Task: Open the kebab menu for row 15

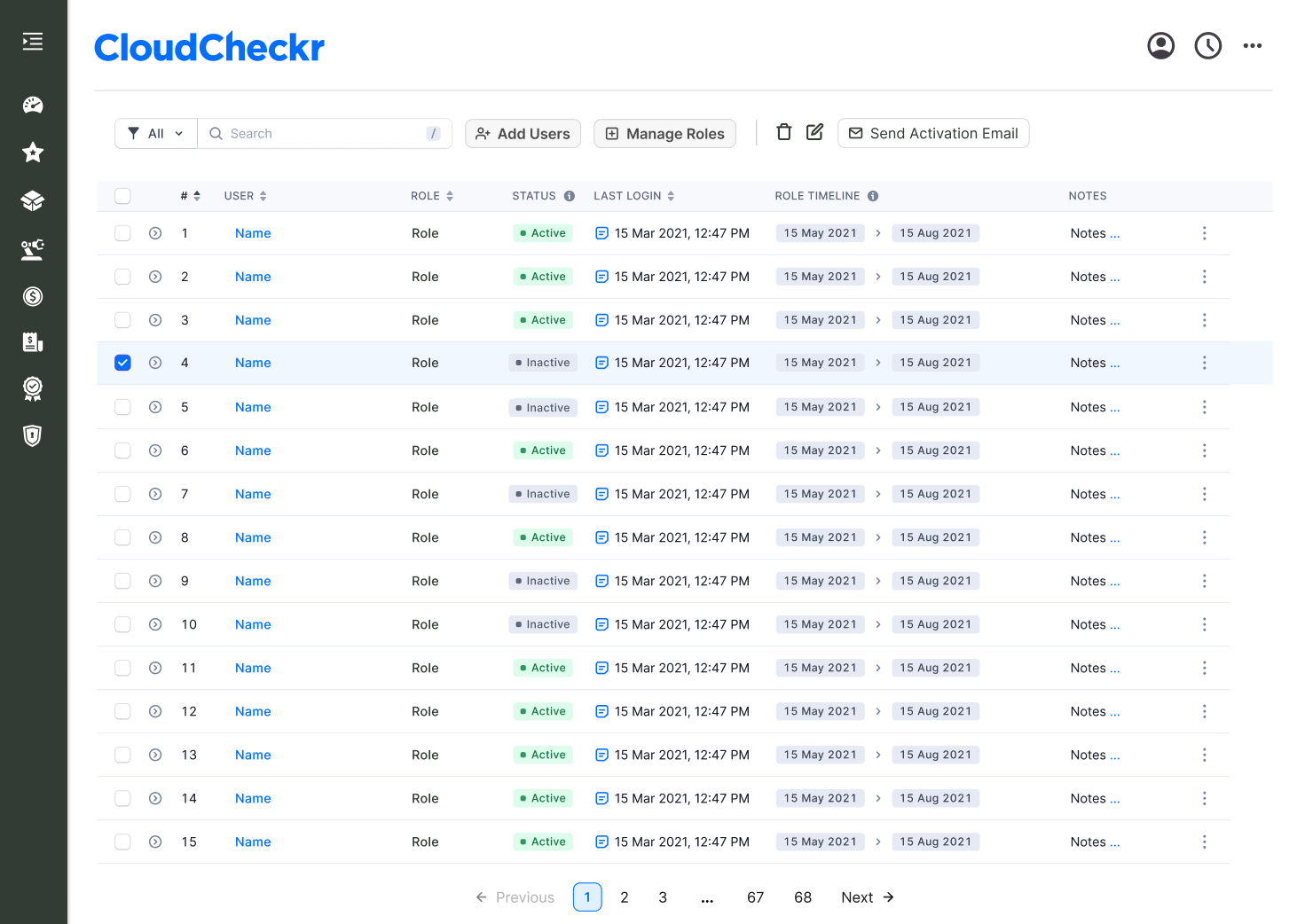Action: pyautogui.click(x=1204, y=842)
